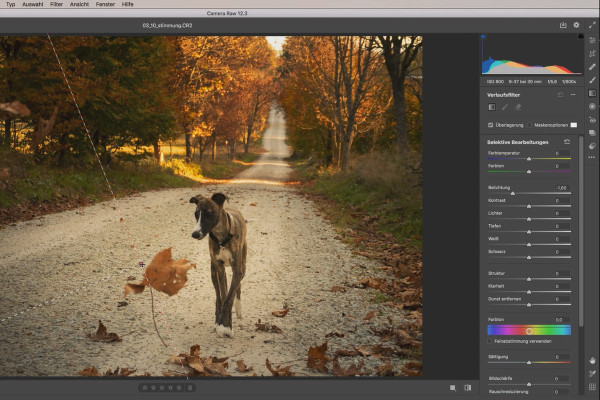Click the Weiß value field
Image resolution: width=600 pixels, height=400 pixels.
(560, 239)
